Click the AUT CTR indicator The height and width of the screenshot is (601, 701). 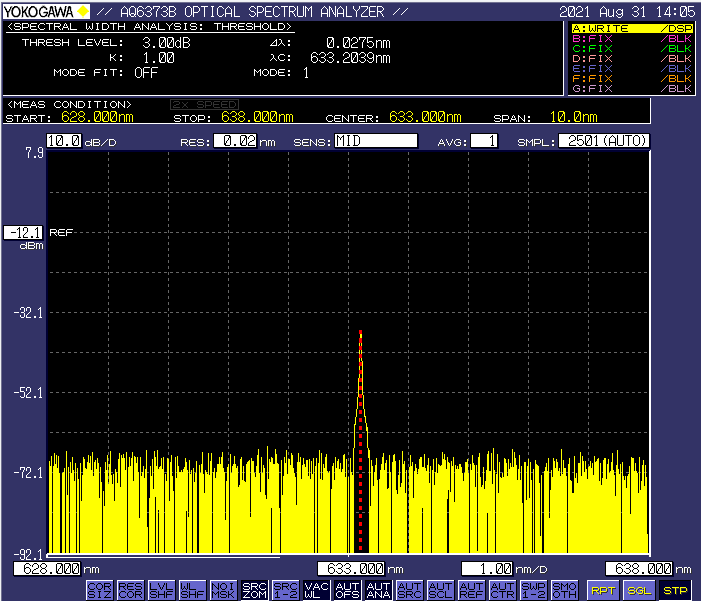(503, 590)
